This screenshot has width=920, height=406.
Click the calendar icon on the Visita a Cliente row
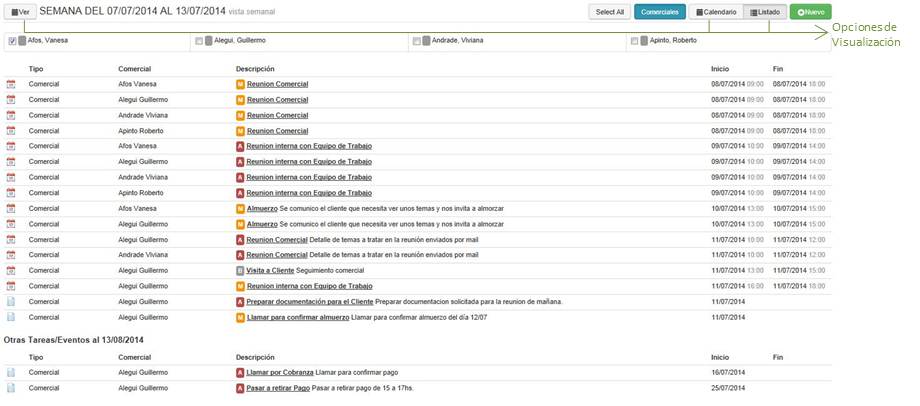click(x=12, y=271)
